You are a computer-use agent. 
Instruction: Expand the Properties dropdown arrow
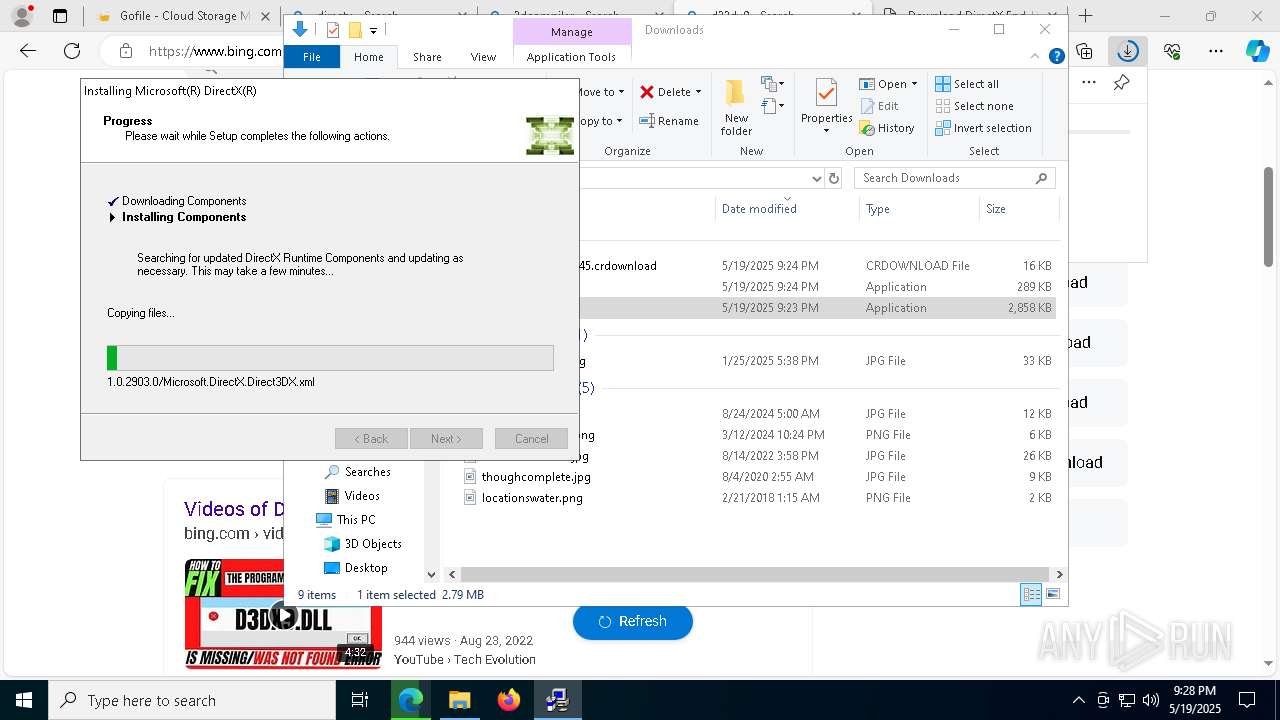(826, 131)
